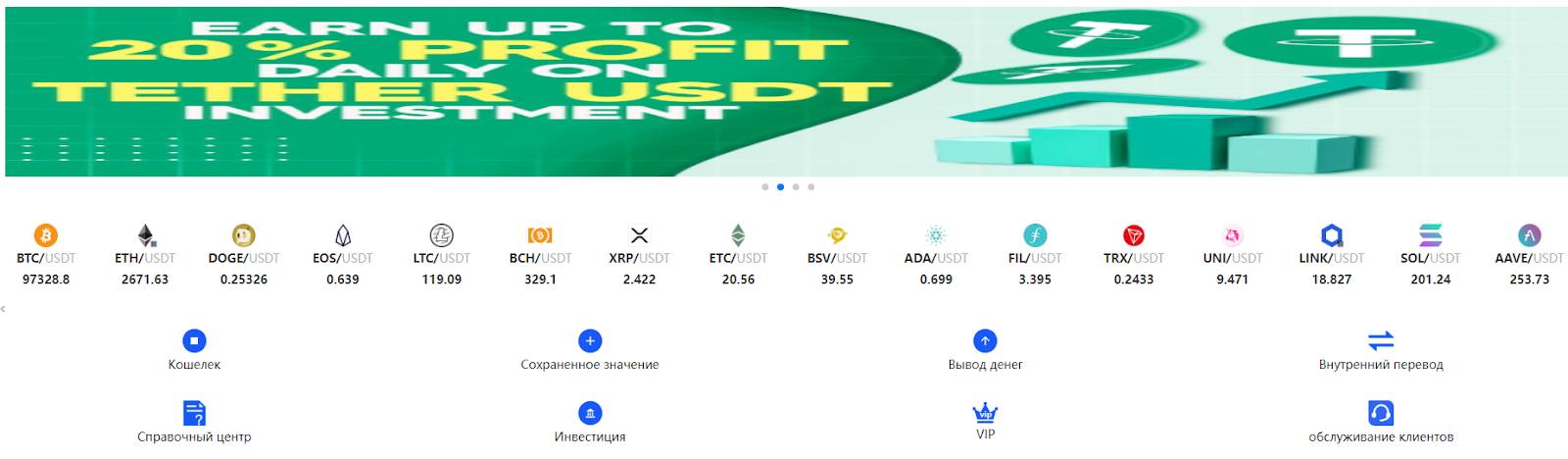Image resolution: width=1568 pixels, height=459 pixels.
Task: Click the Сохраненное значение plus icon
Action: [x=590, y=340]
